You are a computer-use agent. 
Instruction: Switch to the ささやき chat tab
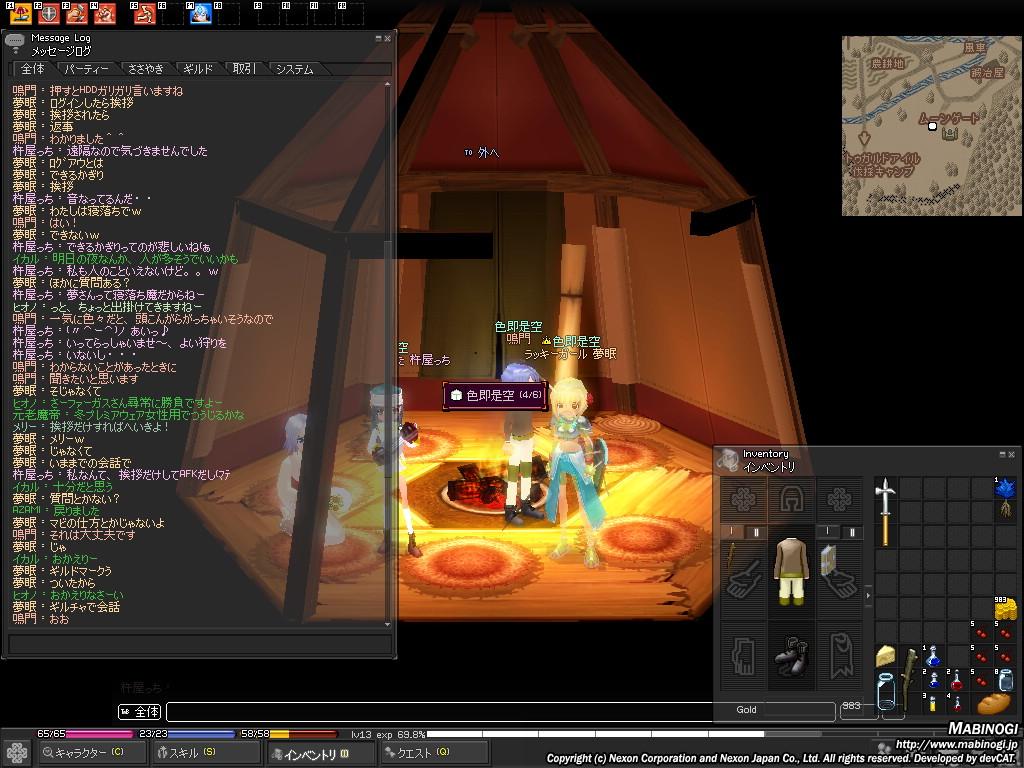(146, 69)
